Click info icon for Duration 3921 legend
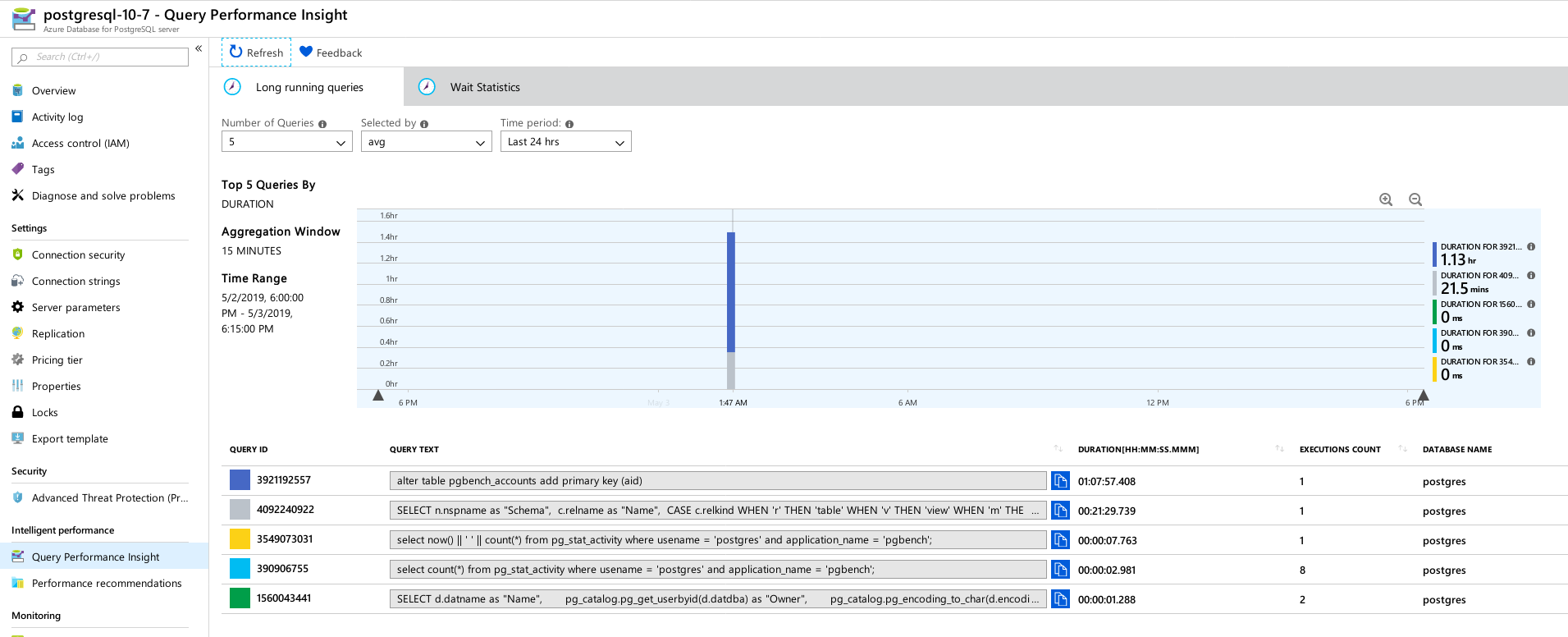The width and height of the screenshot is (1568, 637). tap(1531, 247)
